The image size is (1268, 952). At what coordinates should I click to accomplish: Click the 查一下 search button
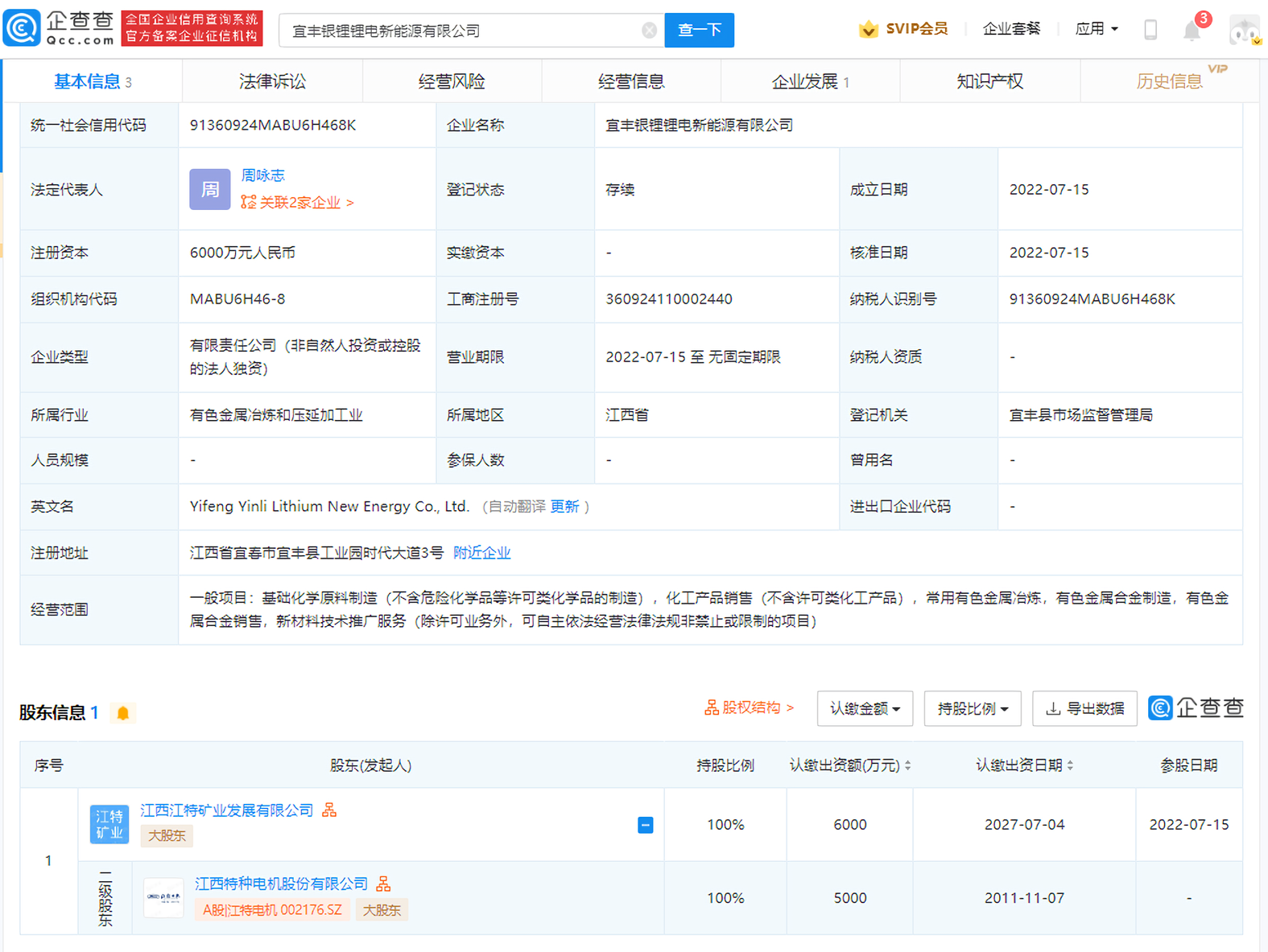699,31
